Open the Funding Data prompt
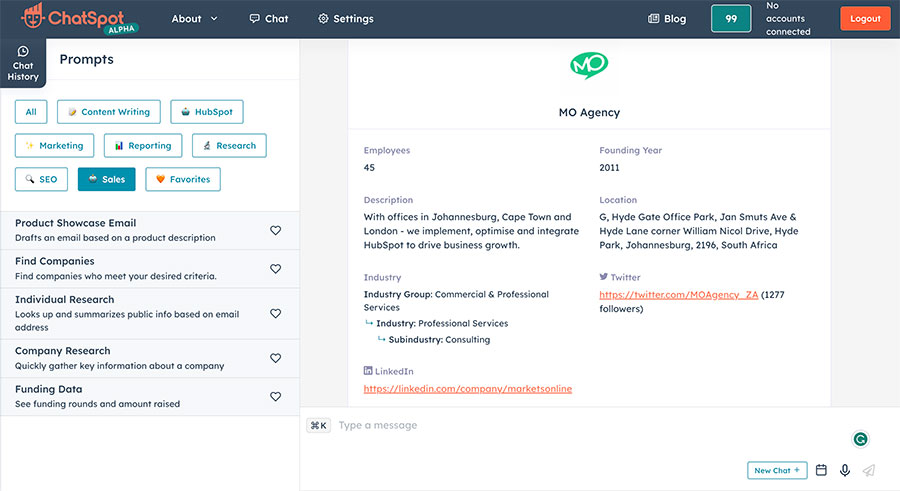 tap(150, 397)
